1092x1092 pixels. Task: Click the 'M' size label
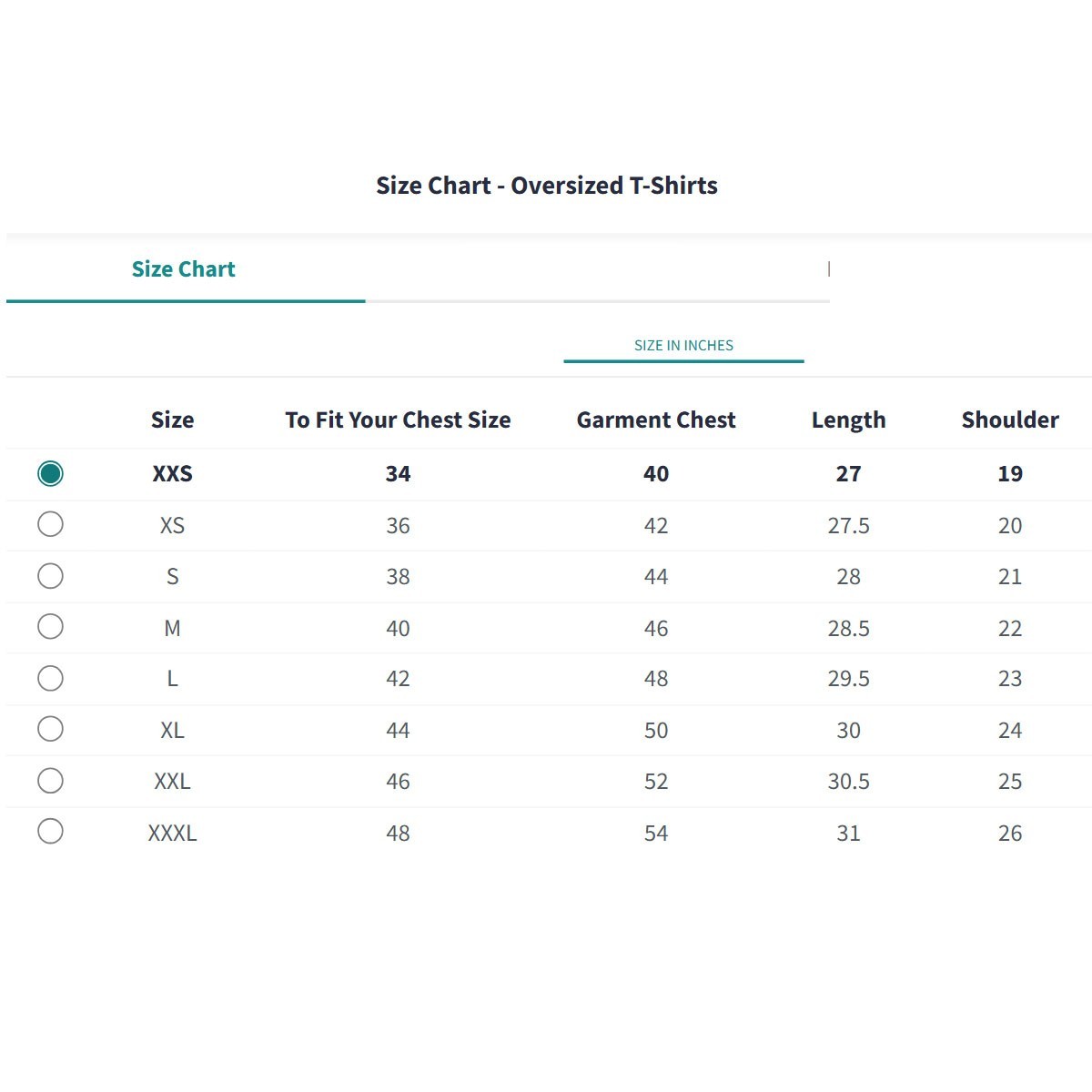point(172,629)
